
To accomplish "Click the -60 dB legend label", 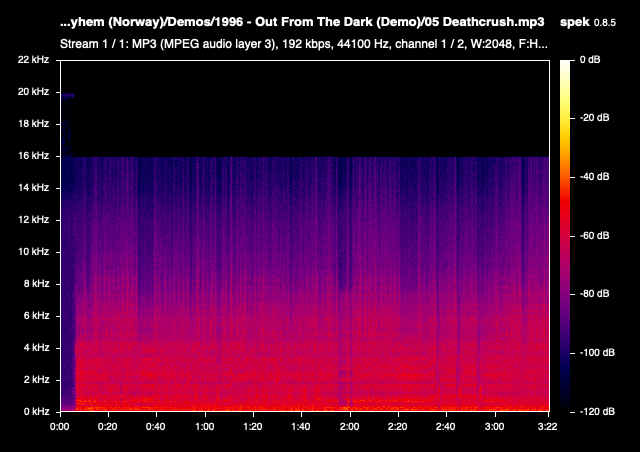I will click(594, 236).
